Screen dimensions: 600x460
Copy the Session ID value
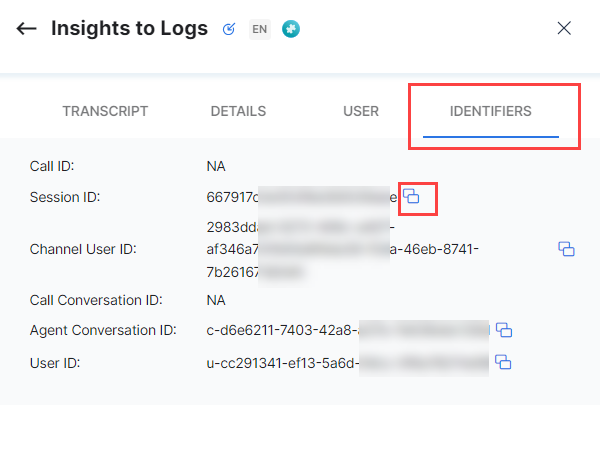tap(410, 198)
